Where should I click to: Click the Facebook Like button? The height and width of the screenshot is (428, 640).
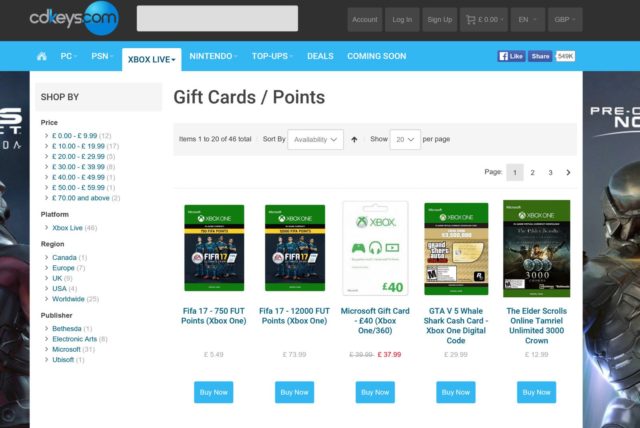pos(511,56)
